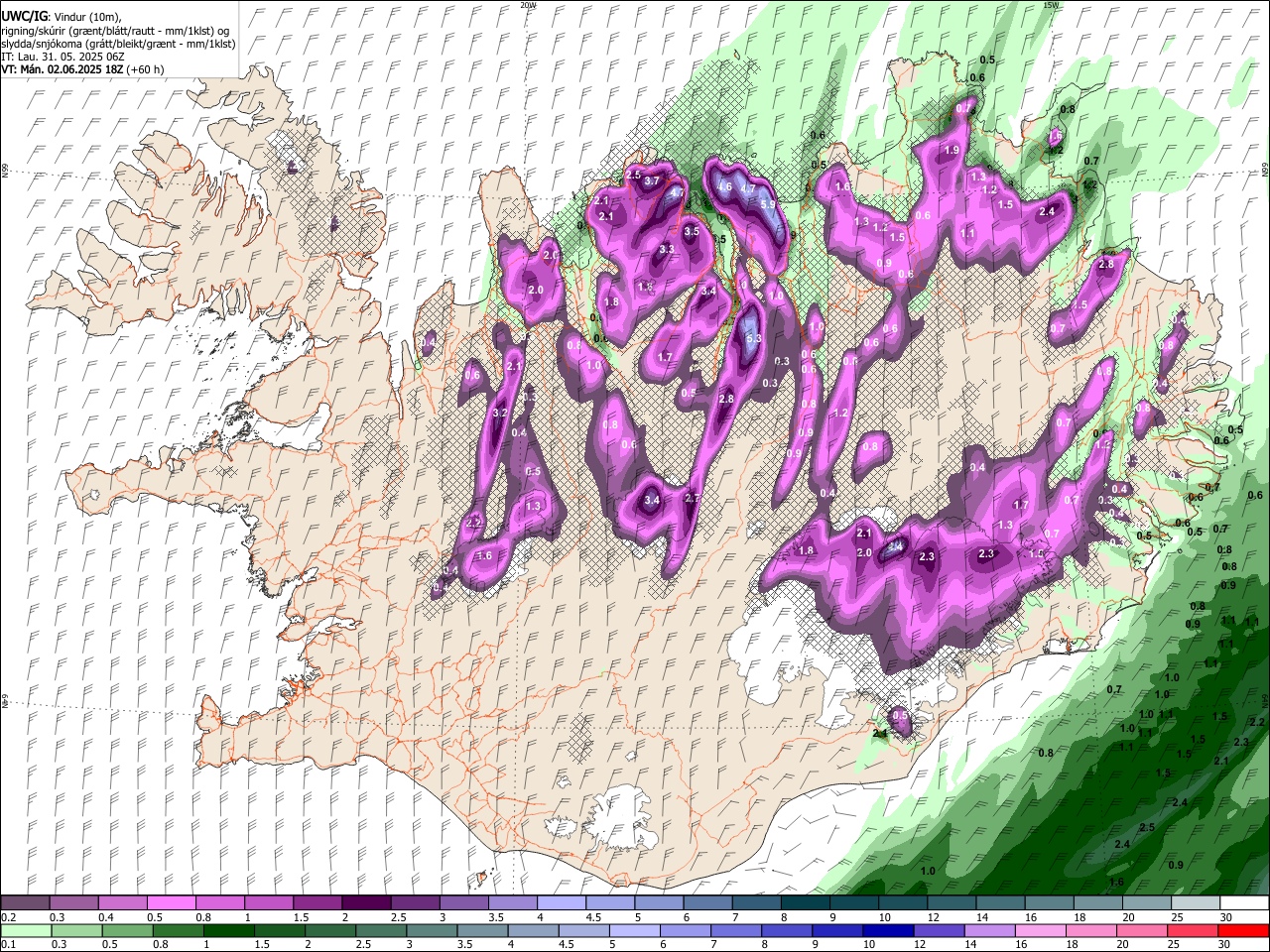Click the 'UWC/IG' bold title text
This screenshot has height=952, width=1270.
(x=24, y=17)
